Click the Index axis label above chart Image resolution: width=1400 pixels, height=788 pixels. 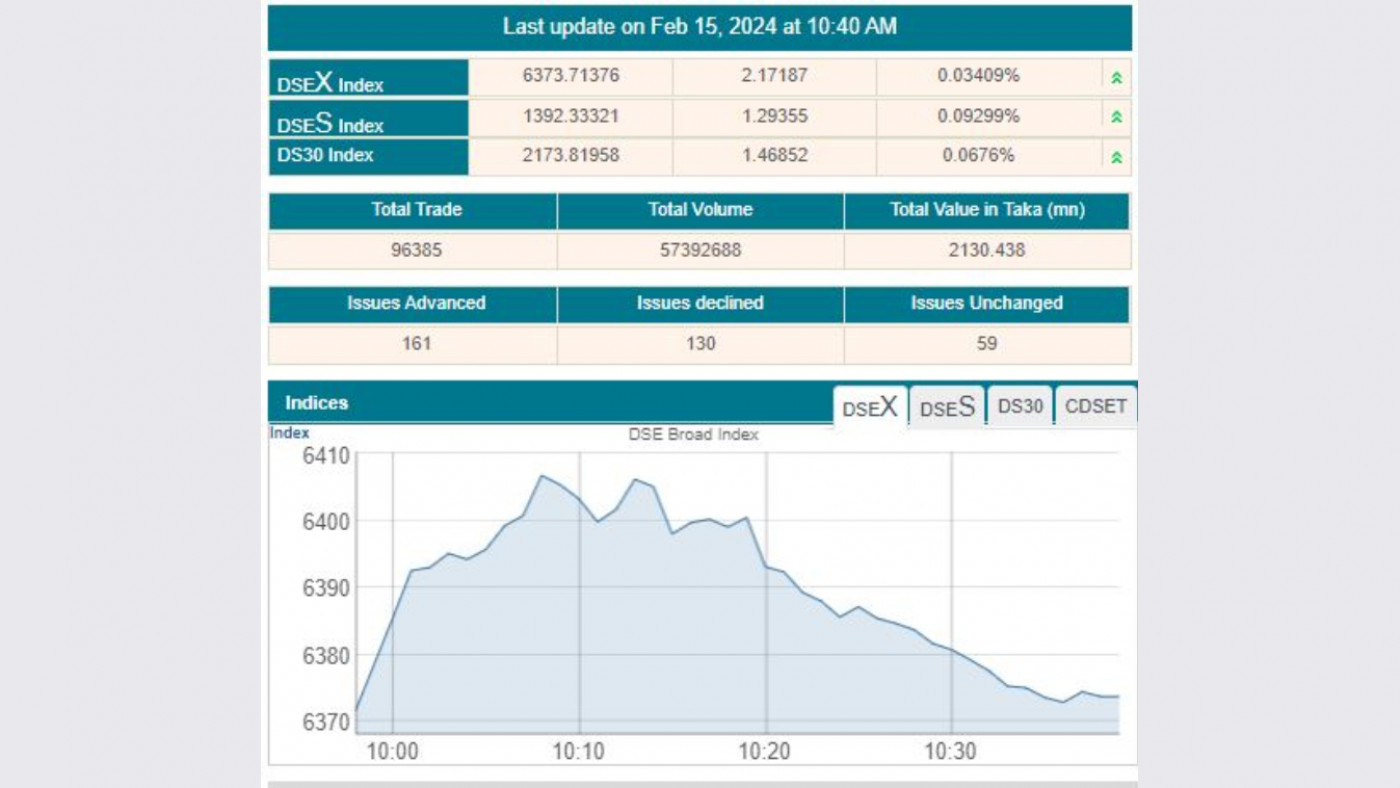pos(289,433)
